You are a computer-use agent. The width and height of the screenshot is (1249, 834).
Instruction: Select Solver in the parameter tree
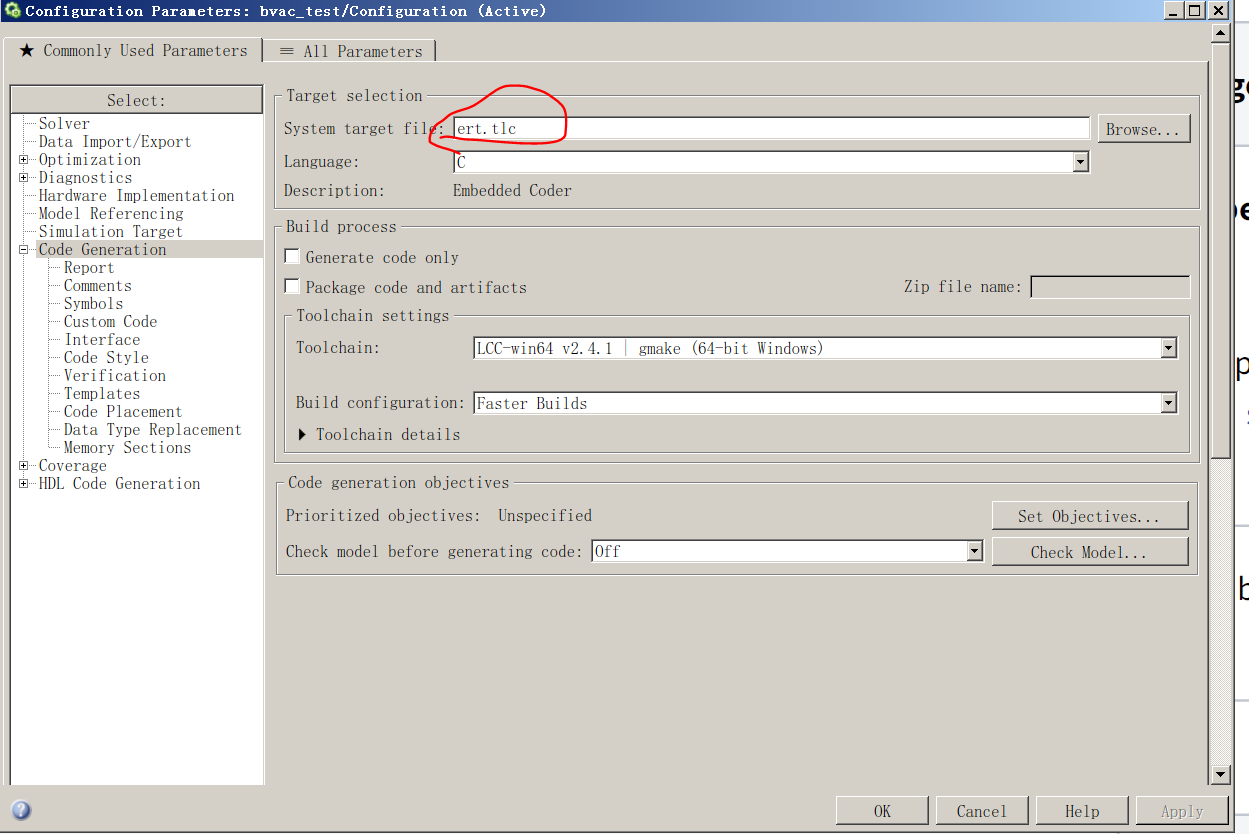coord(63,123)
